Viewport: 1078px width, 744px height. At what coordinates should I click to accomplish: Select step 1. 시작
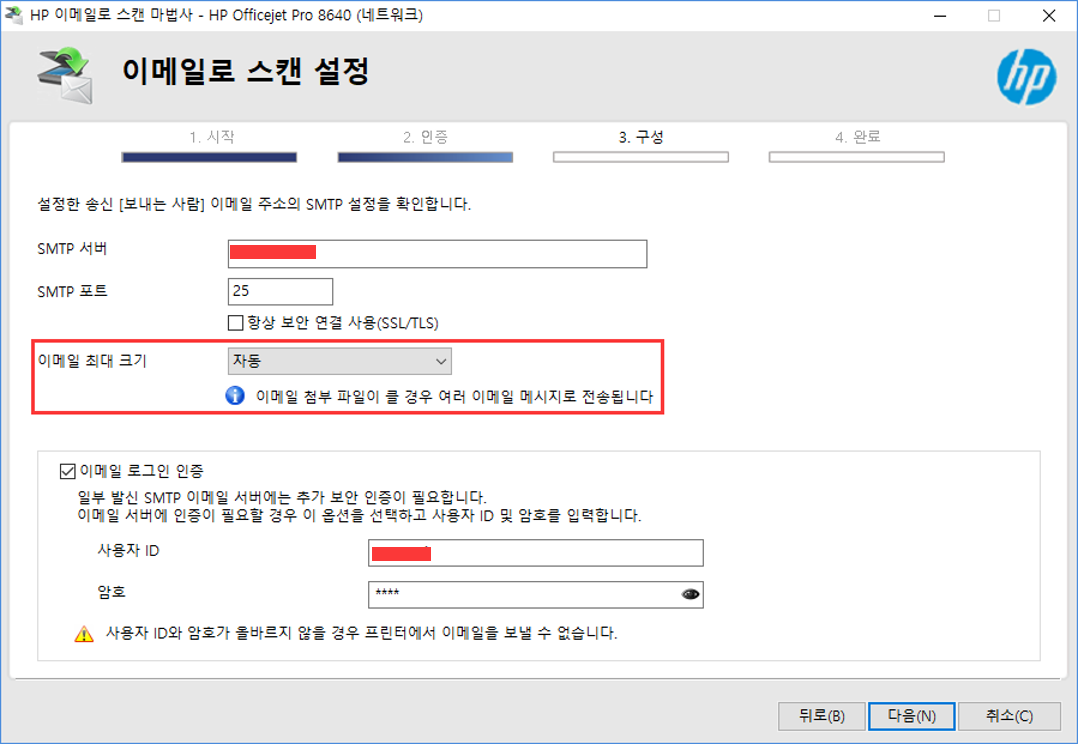pos(212,137)
